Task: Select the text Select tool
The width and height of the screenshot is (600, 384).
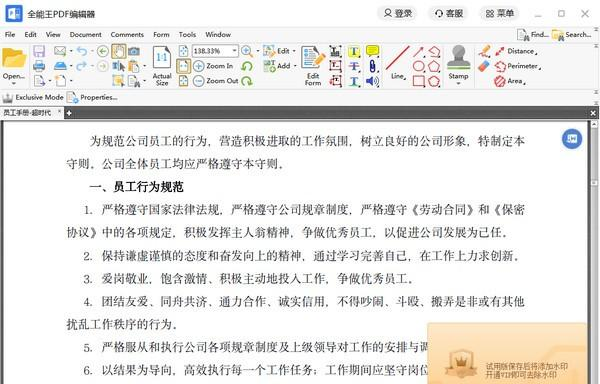Action: tap(119, 66)
